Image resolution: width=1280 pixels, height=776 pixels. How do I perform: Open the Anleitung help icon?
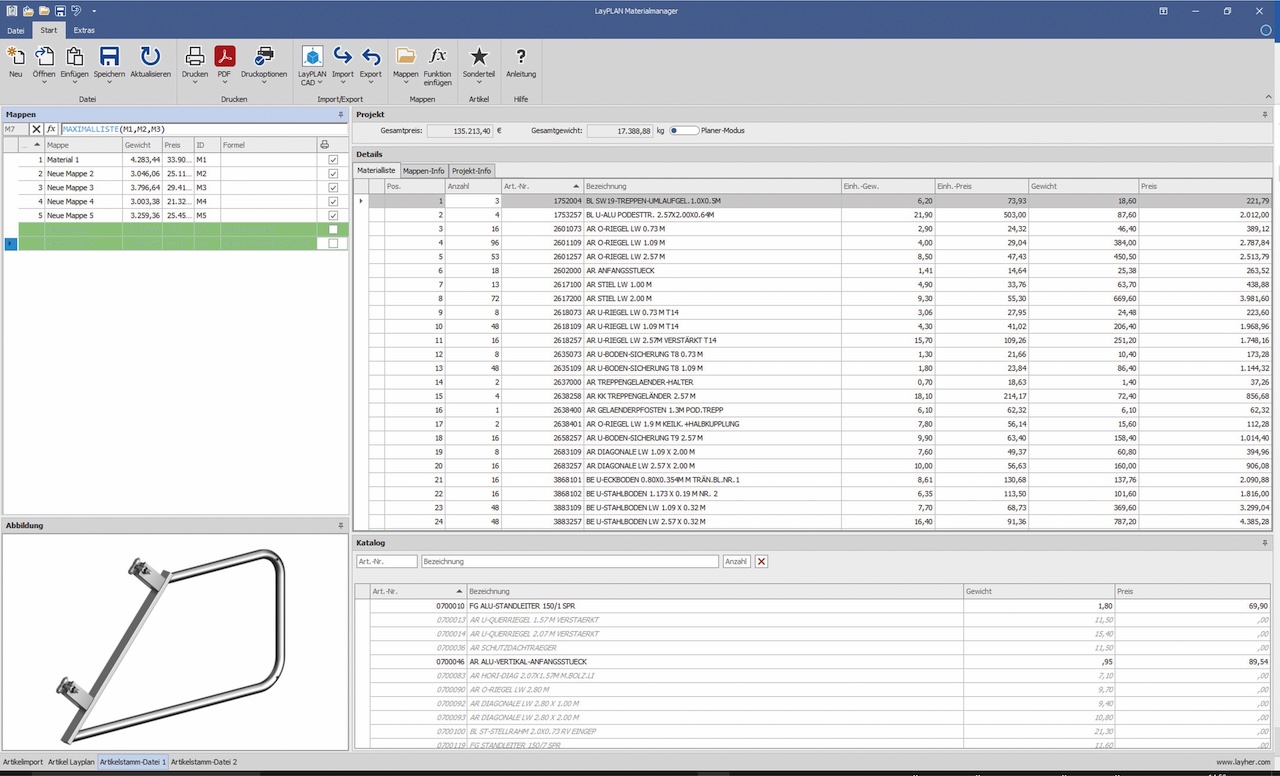(x=521, y=57)
